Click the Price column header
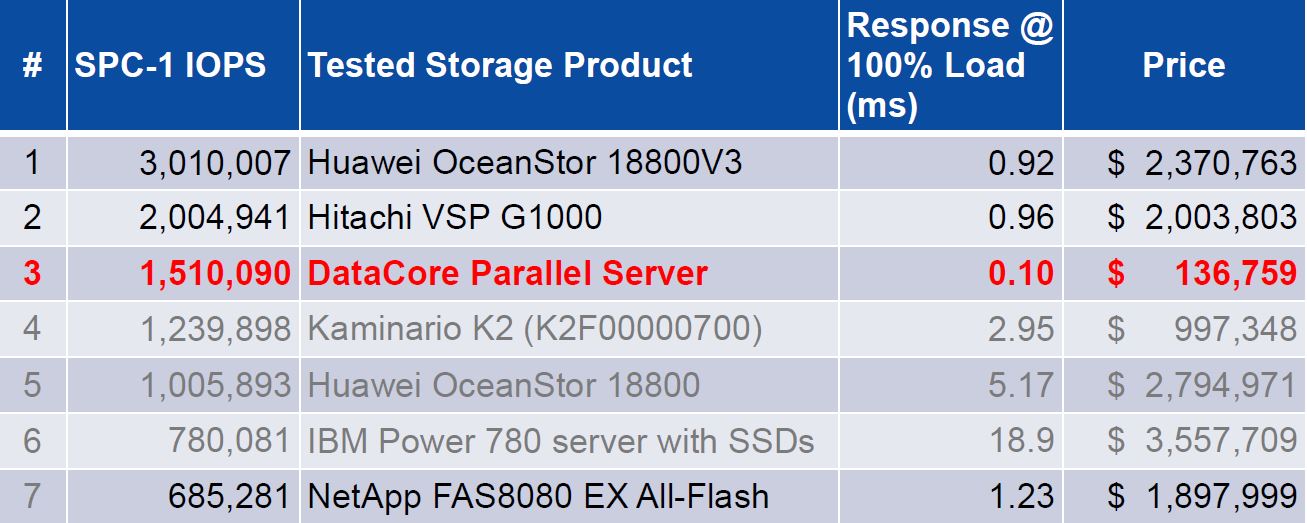The width and height of the screenshot is (1307, 523). [x=1184, y=65]
